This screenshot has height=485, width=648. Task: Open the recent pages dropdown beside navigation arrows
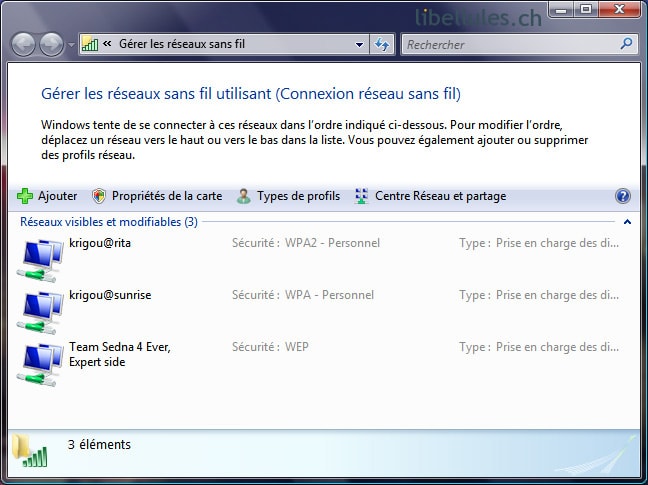[71, 45]
